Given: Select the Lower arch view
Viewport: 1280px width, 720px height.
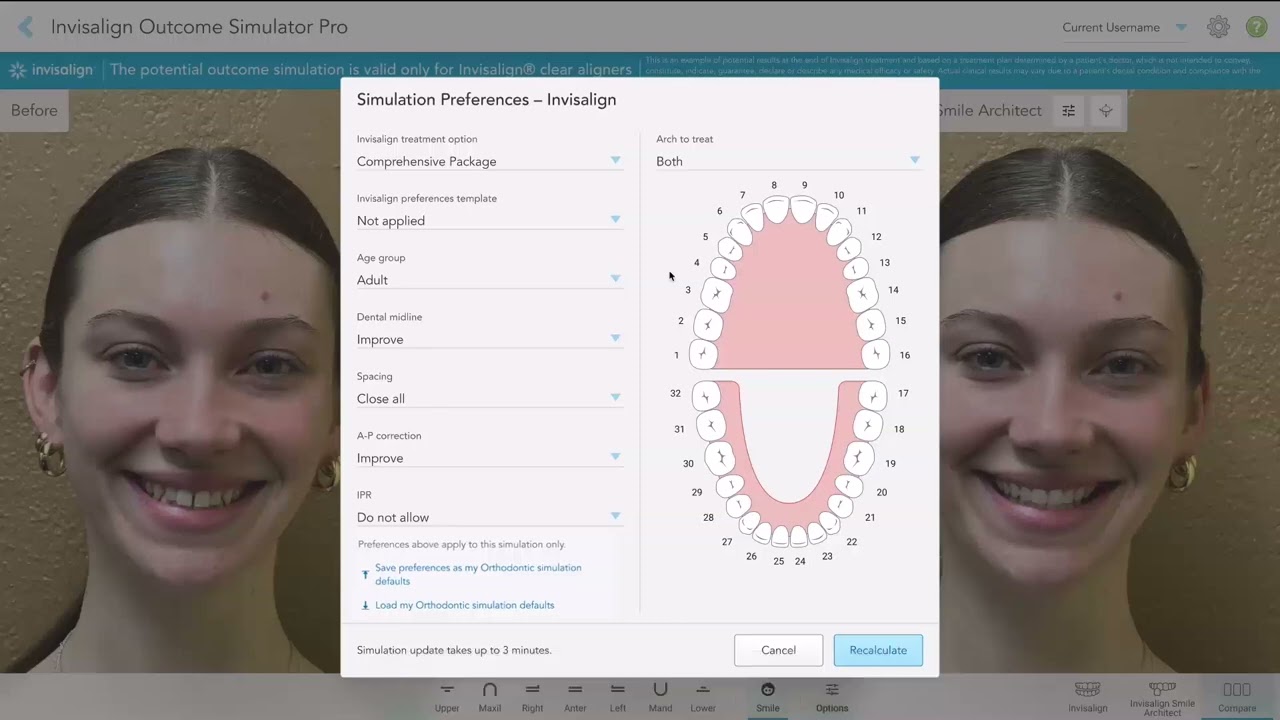Looking at the screenshot, I should (x=703, y=697).
